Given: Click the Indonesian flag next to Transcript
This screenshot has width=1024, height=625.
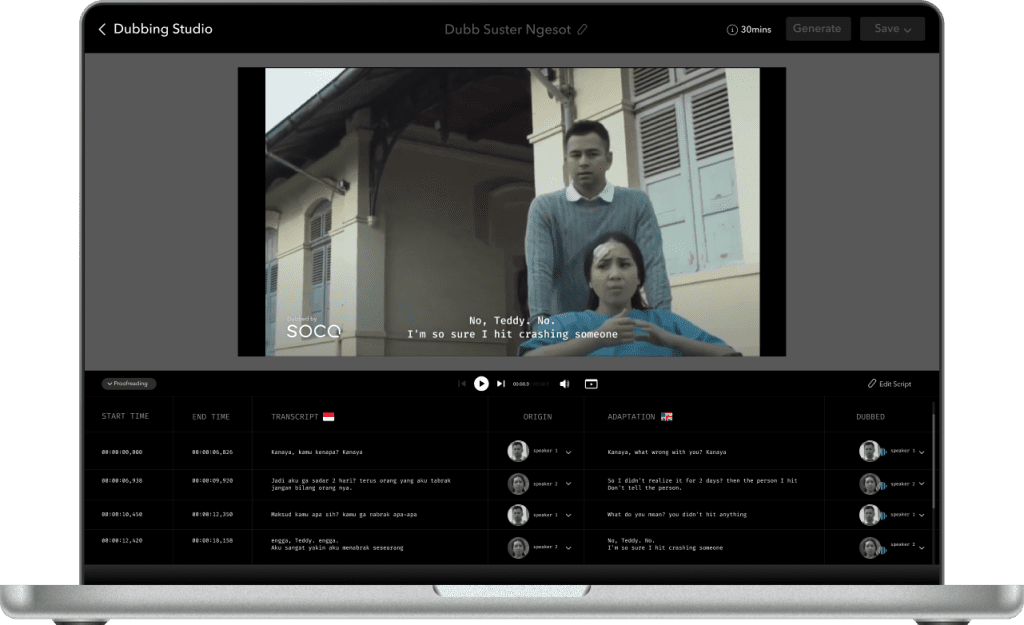Looking at the screenshot, I should tap(328, 416).
